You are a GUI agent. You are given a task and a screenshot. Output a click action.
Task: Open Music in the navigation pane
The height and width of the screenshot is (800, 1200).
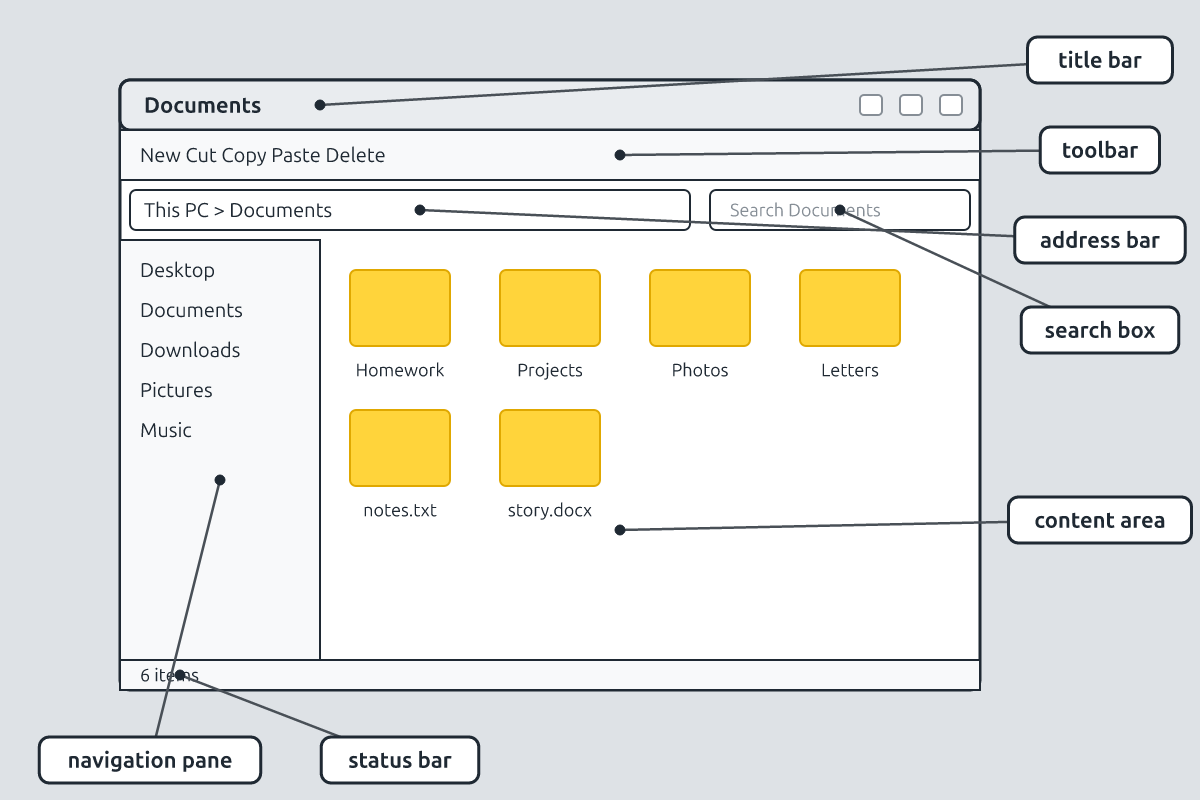click(x=166, y=430)
